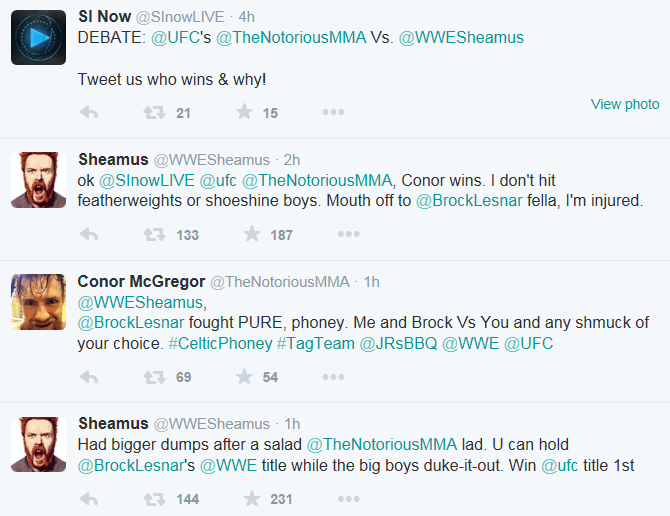Reply to Sheamus's 'Conor wins' tweet
The image size is (670, 516).
pyautogui.click(x=88, y=235)
